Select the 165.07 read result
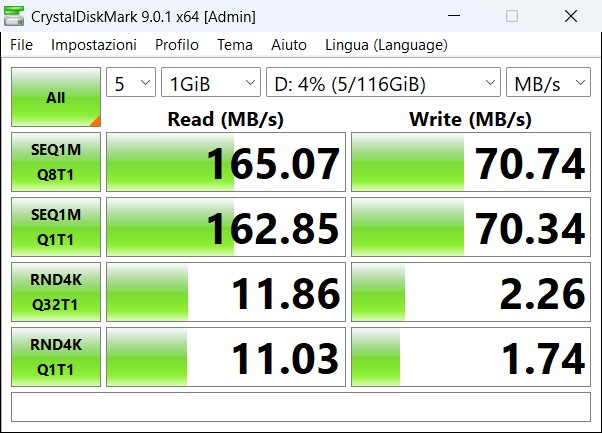The height and width of the screenshot is (433, 602). [226, 162]
